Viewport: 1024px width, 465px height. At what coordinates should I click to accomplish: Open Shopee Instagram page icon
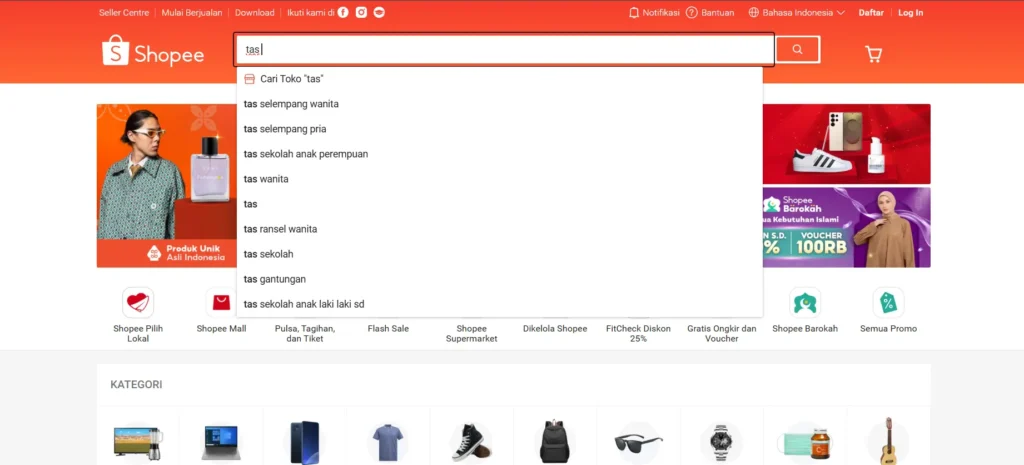click(361, 12)
